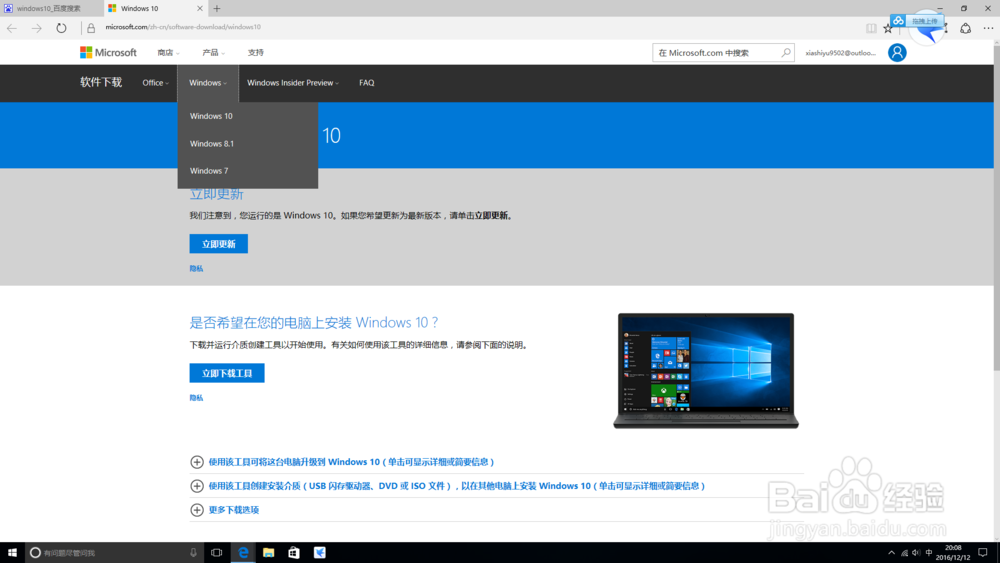Click the address bar lock icon
Viewport: 1000px width, 563px height.
point(91,28)
